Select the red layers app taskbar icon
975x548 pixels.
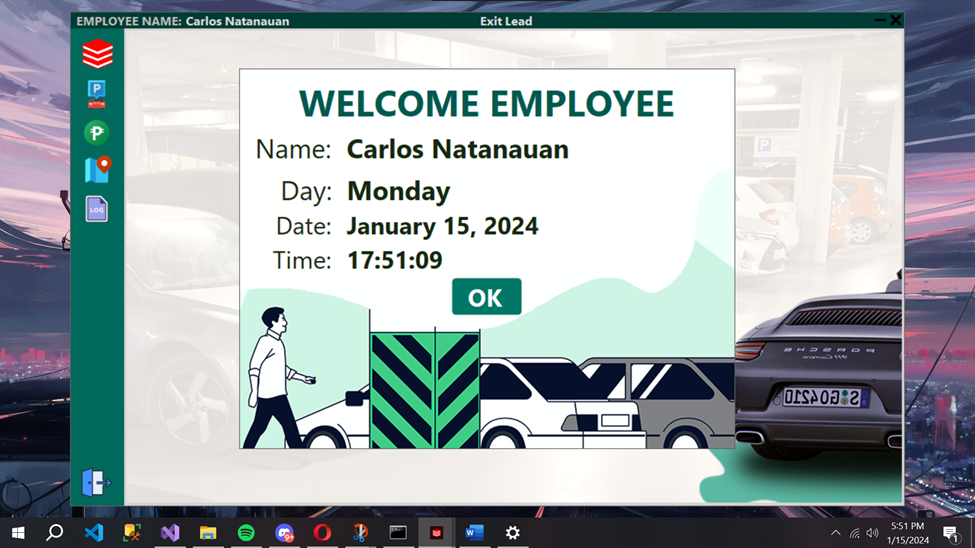coord(437,532)
